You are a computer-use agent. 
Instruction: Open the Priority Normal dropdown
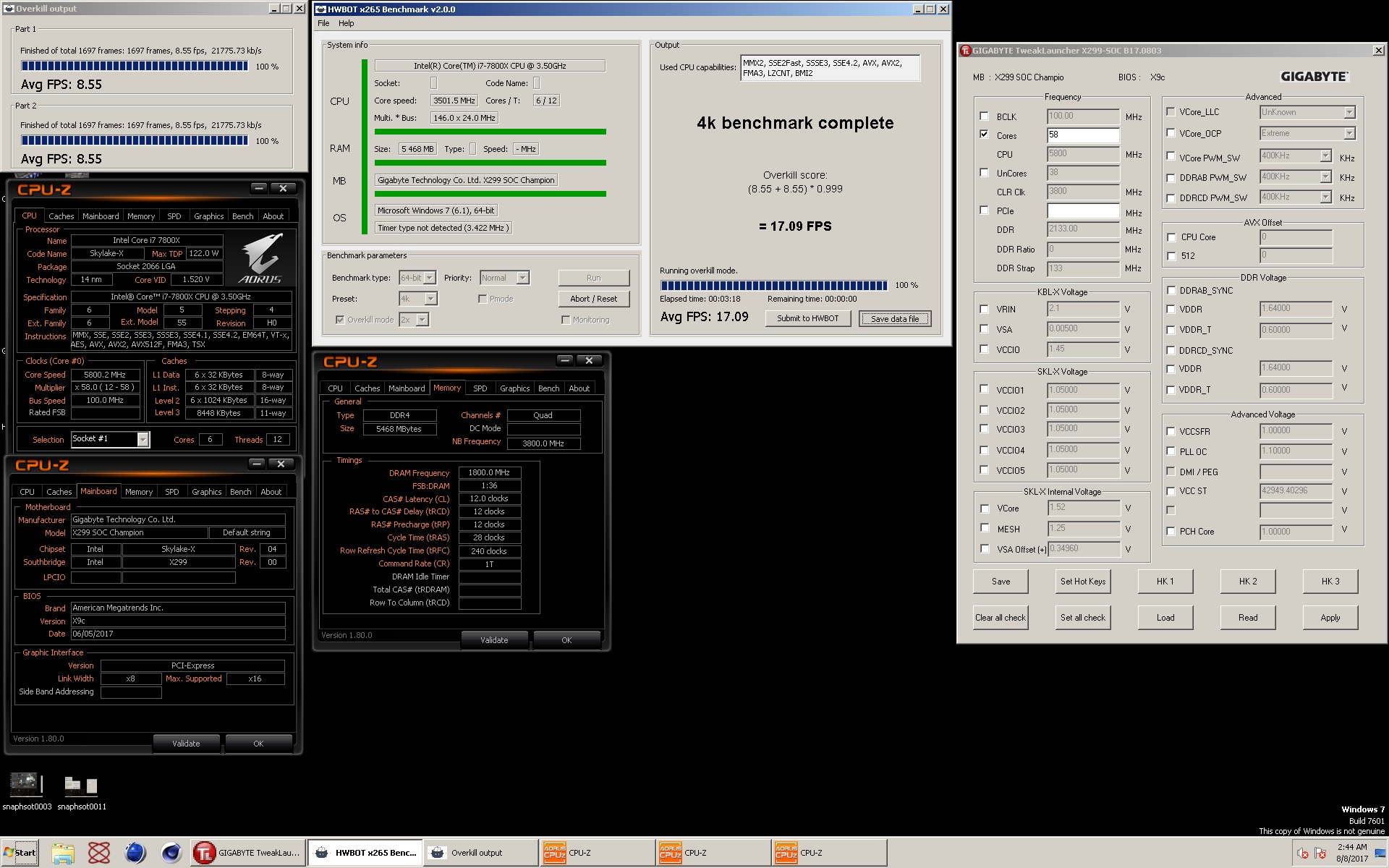[522, 278]
